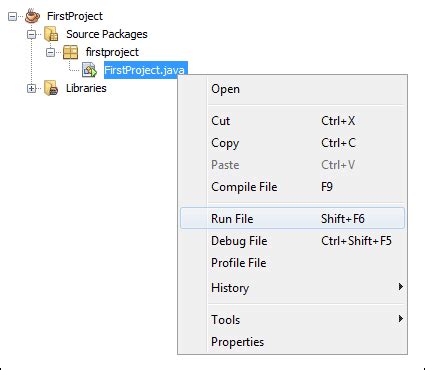
Task: Click the Libraries folder icon
Action: [x=51, y=88]
